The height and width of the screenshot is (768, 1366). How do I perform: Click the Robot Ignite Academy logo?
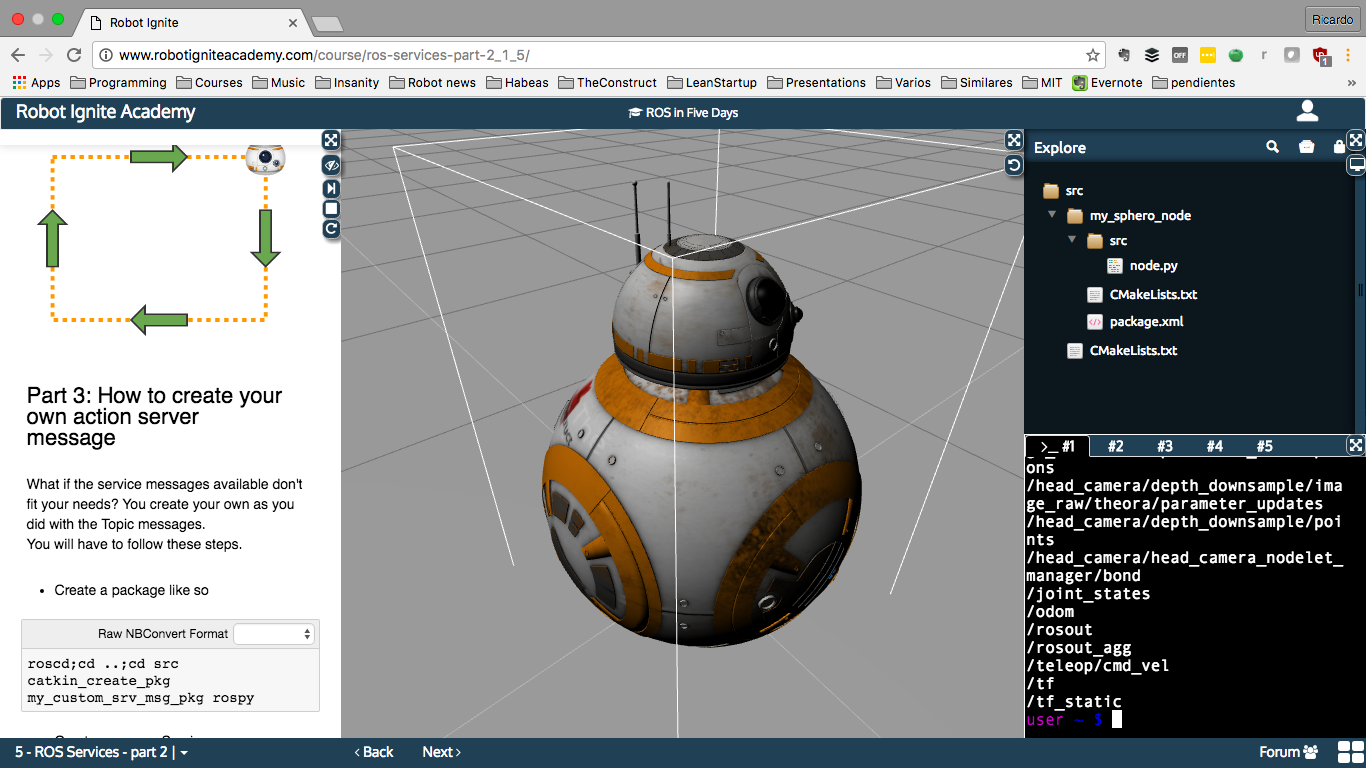pos(106,112)
